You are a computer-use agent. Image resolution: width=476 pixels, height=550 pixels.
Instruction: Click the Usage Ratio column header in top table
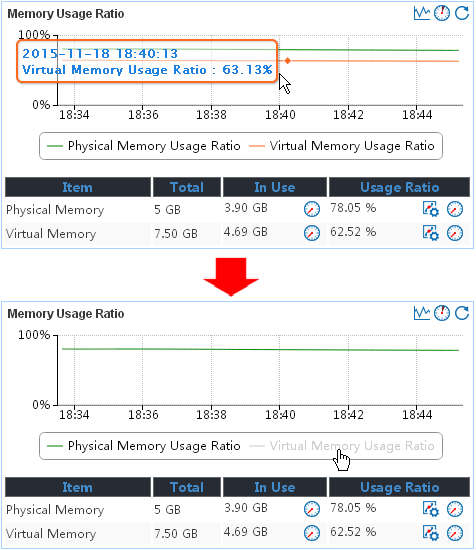[x=399, y=187]
